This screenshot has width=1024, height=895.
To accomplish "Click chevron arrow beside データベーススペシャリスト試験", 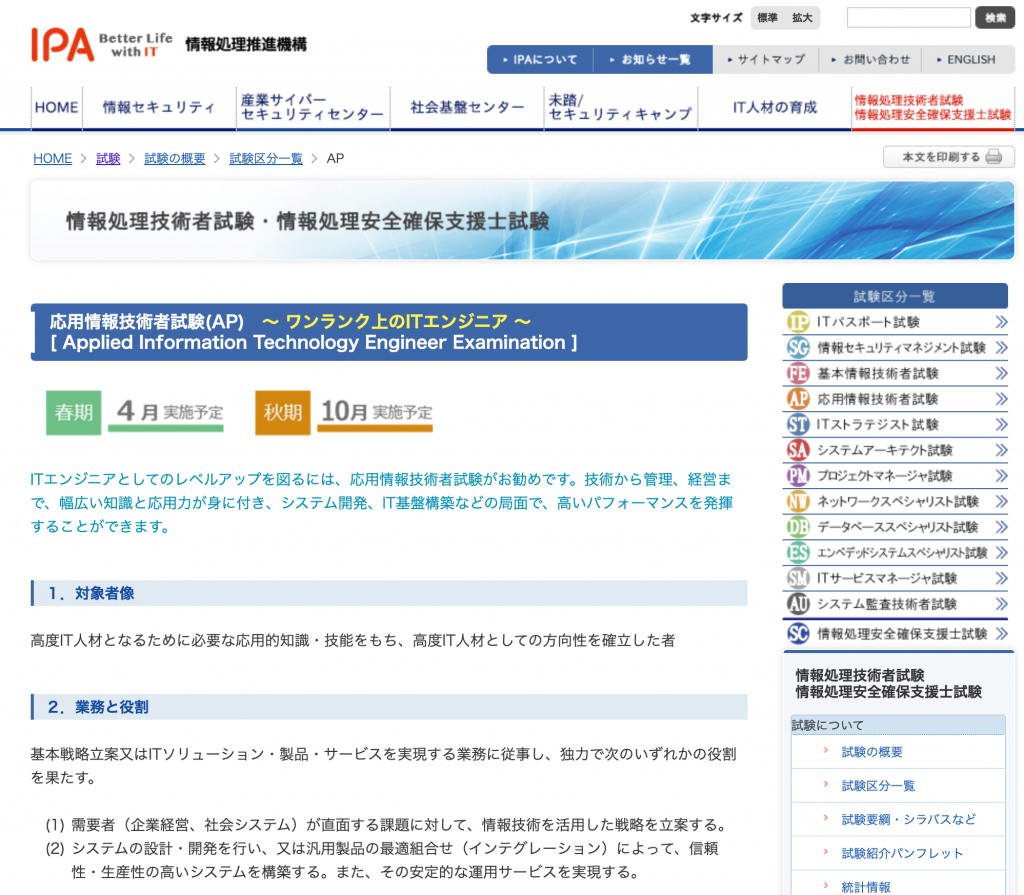I will pyautogui.click(x=1001, y=527).
